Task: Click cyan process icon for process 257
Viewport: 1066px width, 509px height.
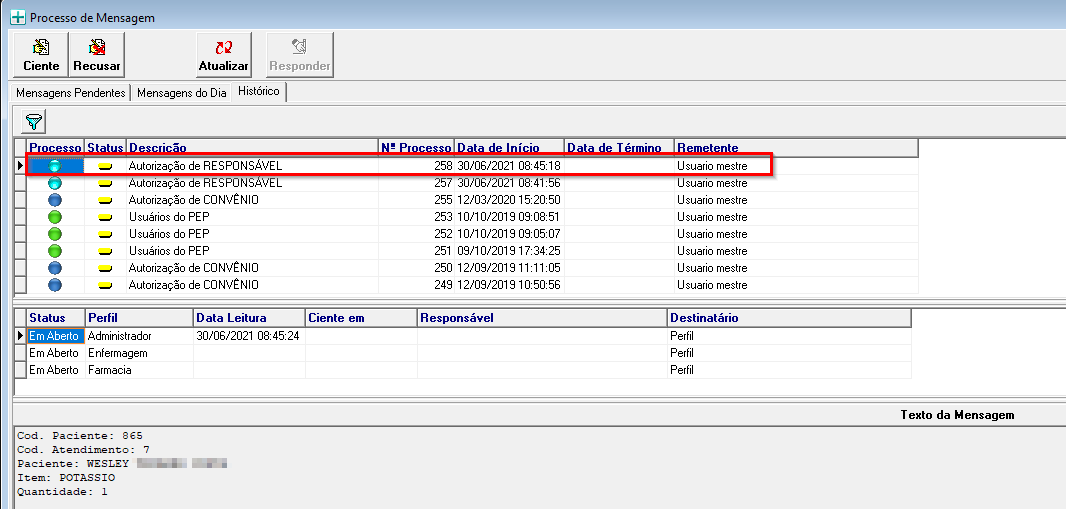Action: [x=55, y=183]
